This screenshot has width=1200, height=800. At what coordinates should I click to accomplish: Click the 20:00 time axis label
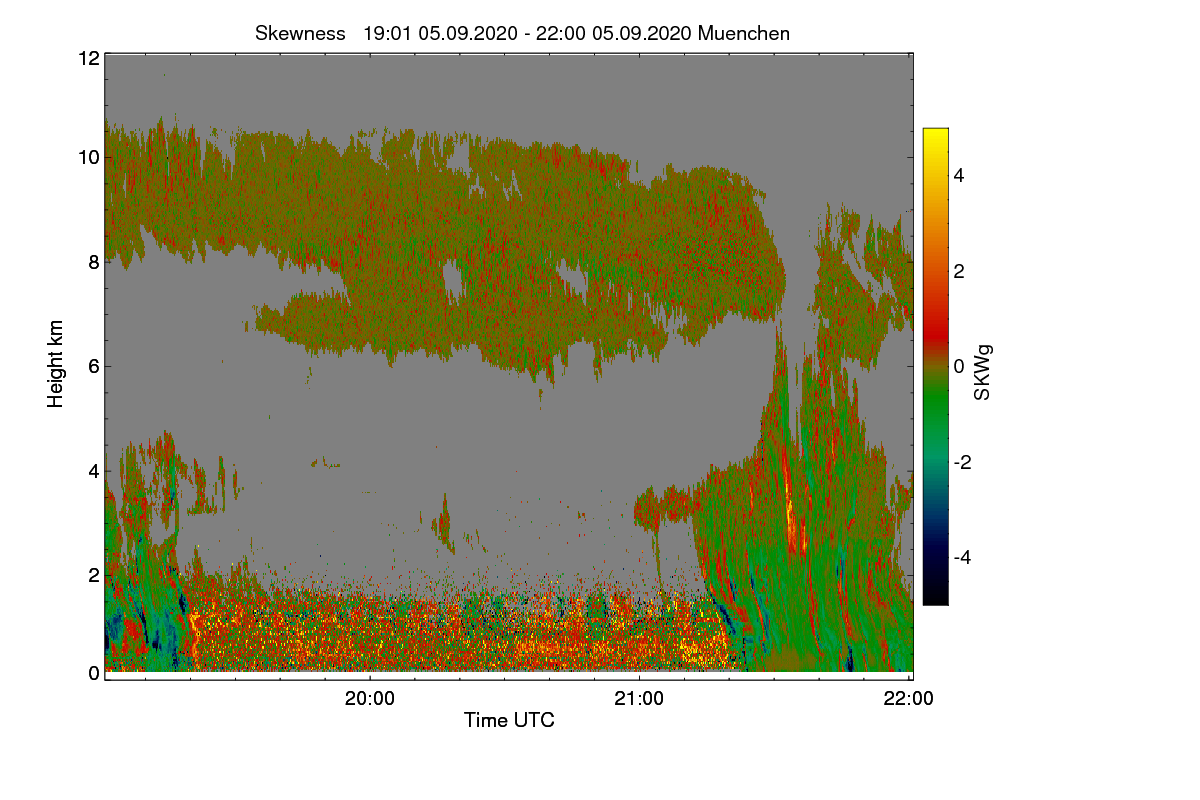370,700
